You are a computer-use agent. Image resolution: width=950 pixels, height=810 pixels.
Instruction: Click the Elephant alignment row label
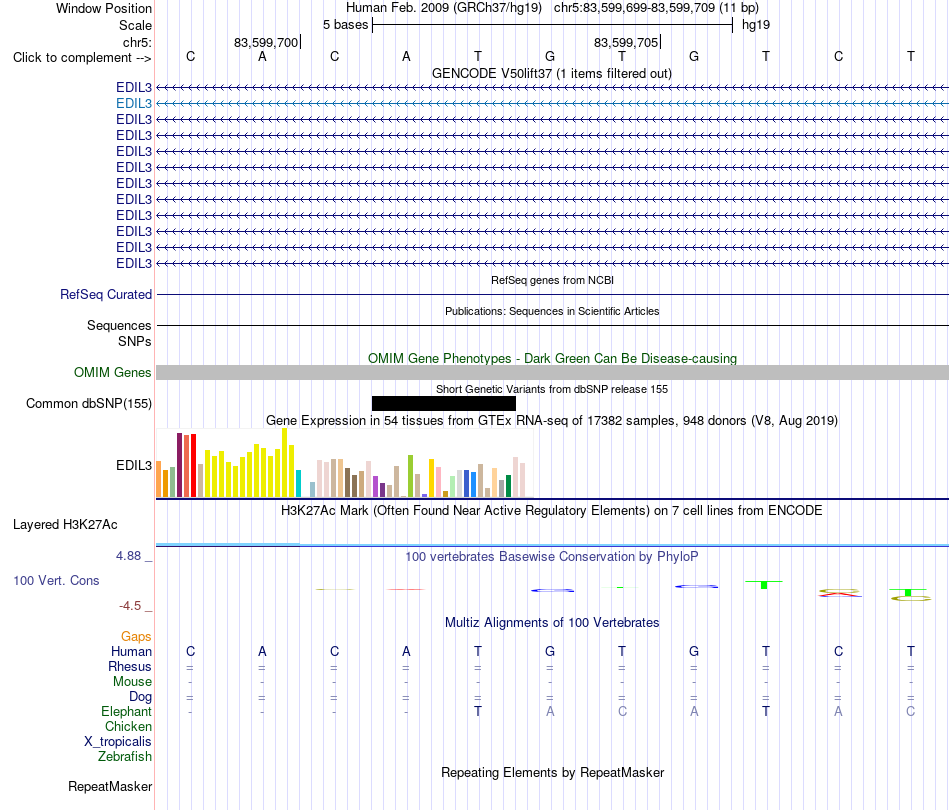coord(127,711)
